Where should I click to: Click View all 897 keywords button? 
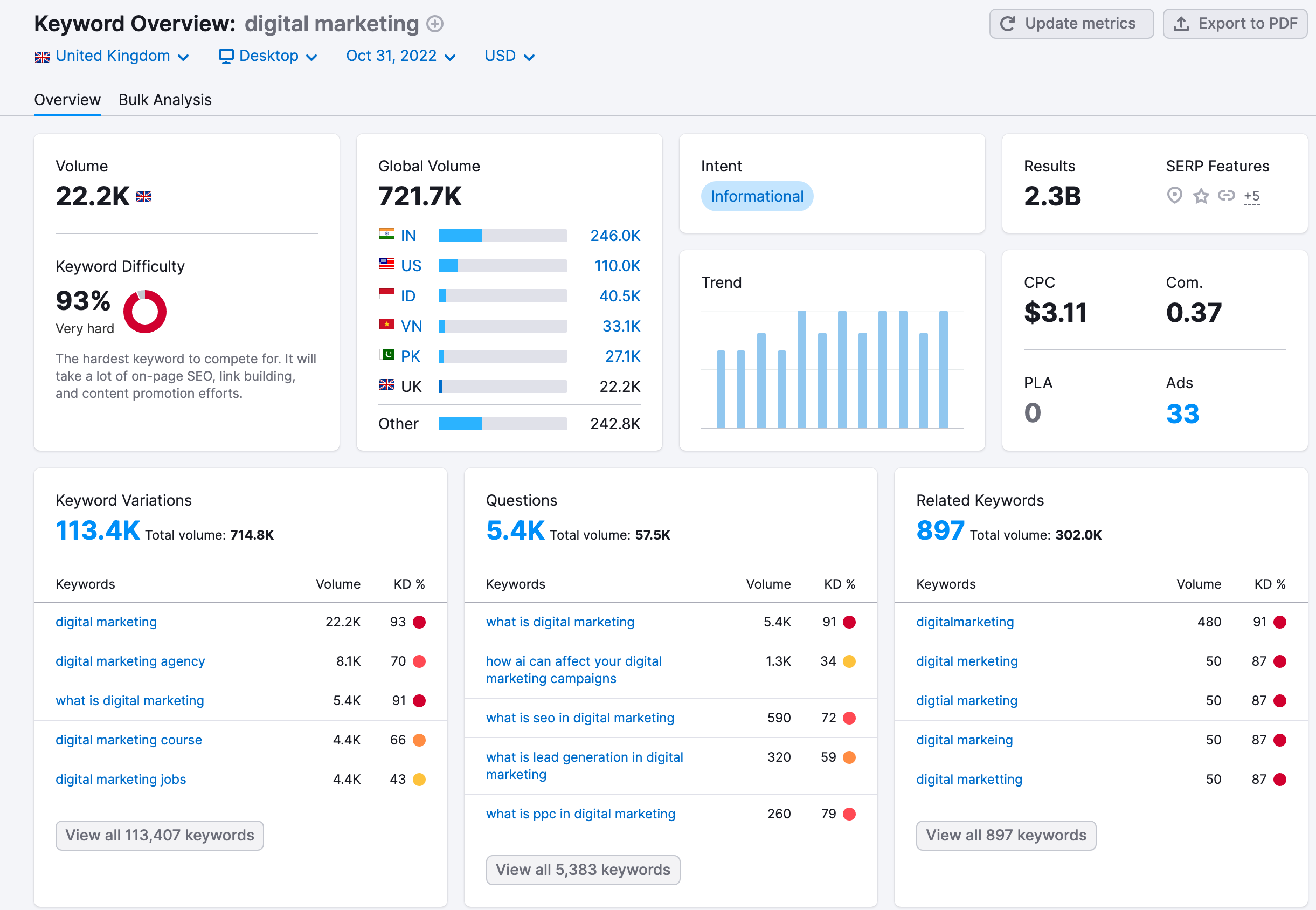click(x=1006, y=835)
